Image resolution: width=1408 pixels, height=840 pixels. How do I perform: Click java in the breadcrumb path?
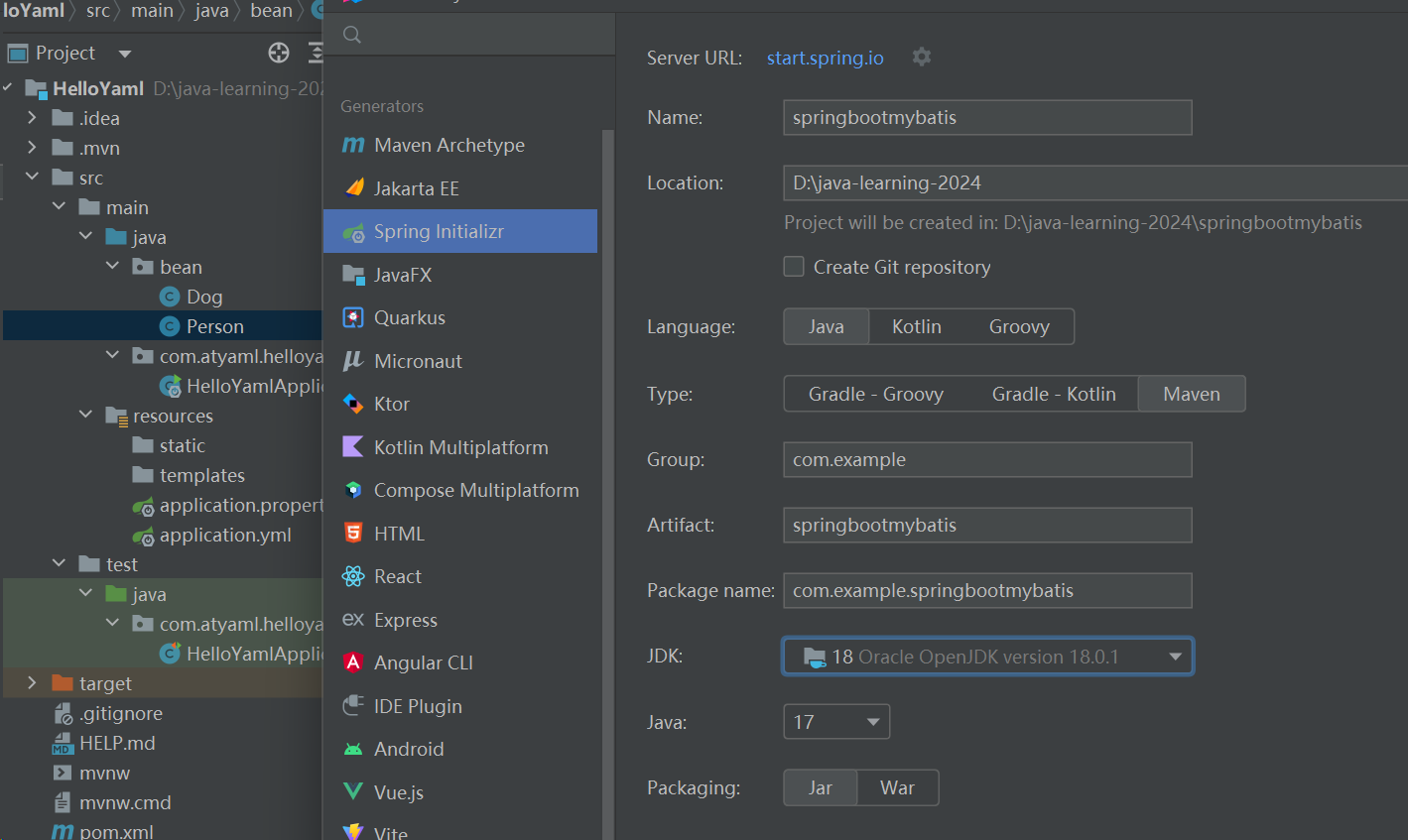click(x=211, y=11)
